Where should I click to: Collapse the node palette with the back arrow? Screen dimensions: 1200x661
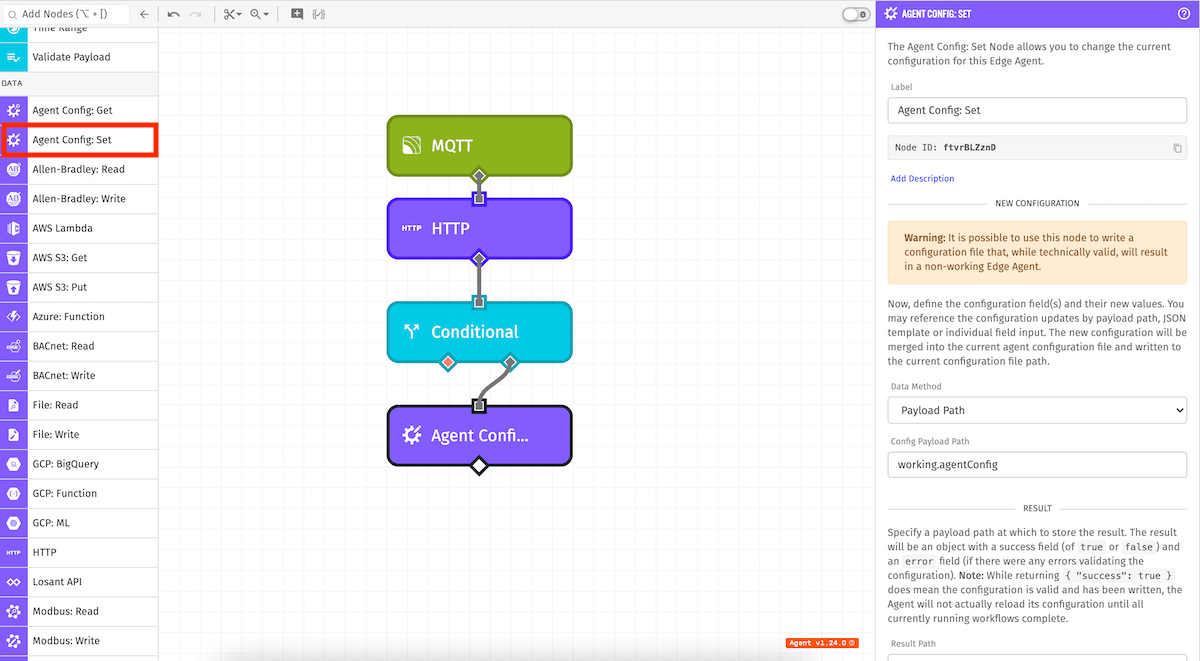tap(144, 15)
